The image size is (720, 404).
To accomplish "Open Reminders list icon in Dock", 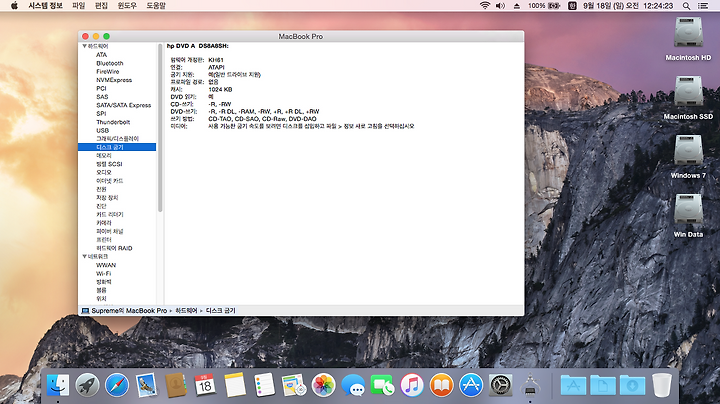I will click(264, 385).
